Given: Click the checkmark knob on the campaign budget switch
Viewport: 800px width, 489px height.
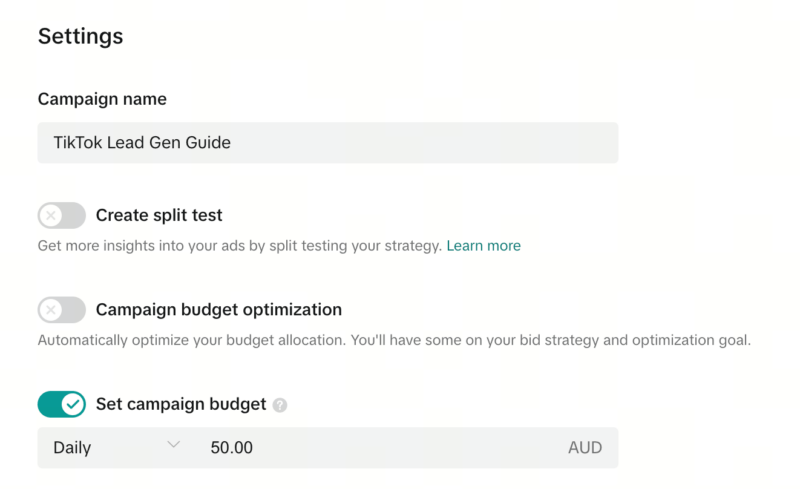Looking at the screenshot, I should [x=73, y=405].
